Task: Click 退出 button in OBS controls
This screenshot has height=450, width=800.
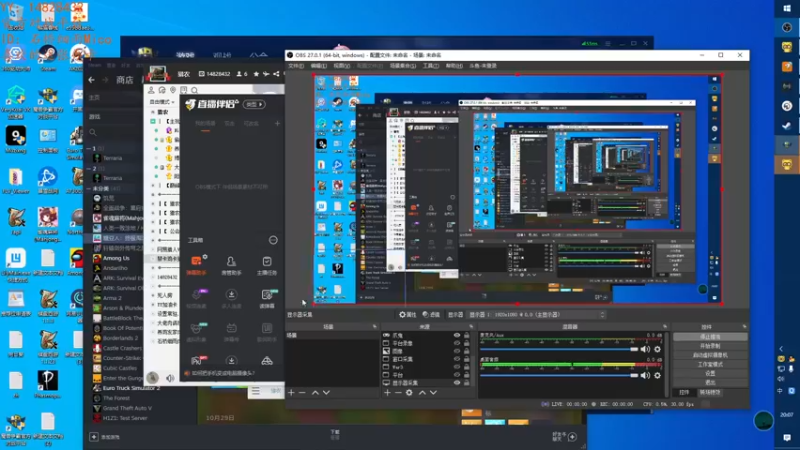Action: (x=710, y=382)
